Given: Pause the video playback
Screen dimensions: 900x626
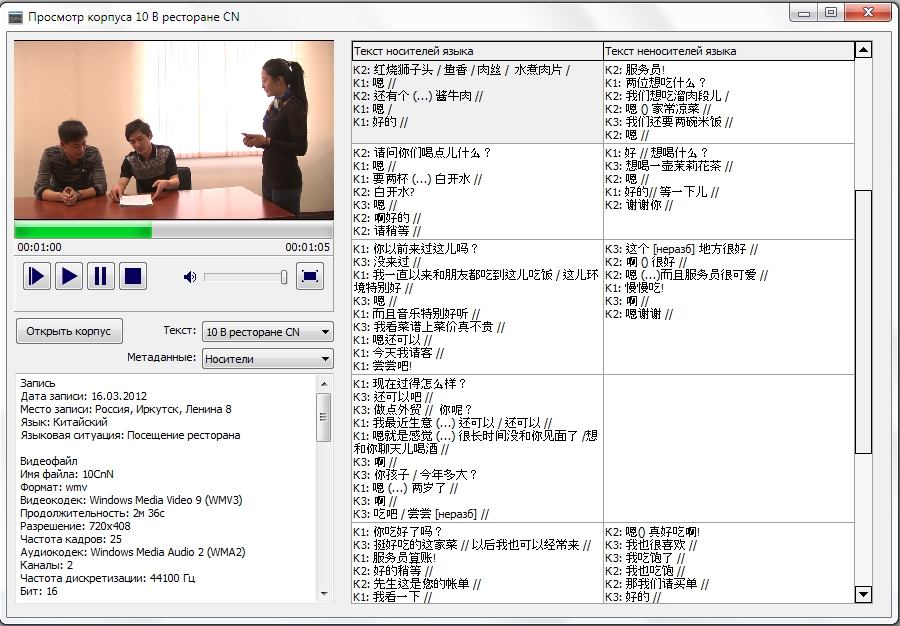Looking at the screenshot, I should (101, 276).
